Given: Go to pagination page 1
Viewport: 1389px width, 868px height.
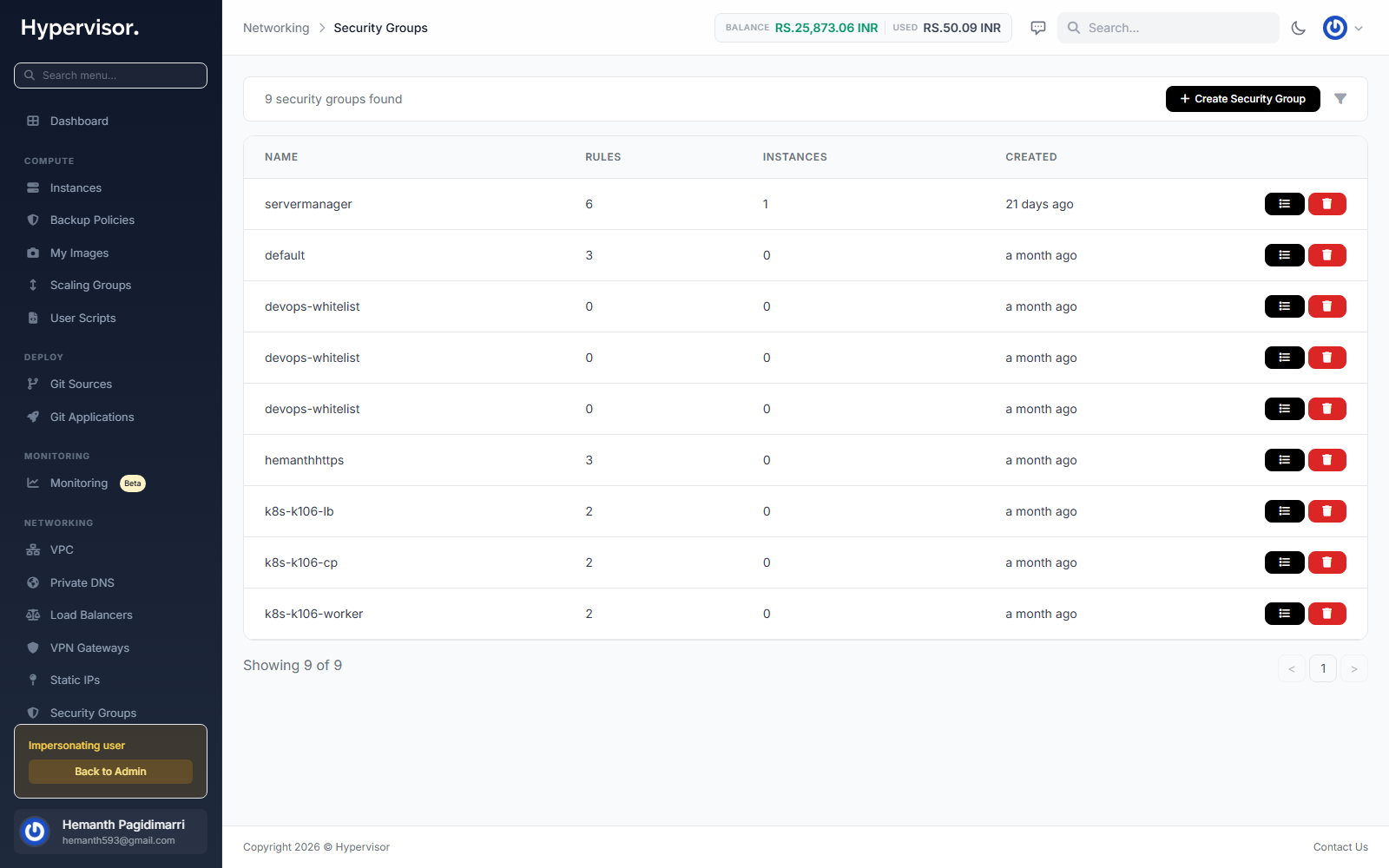Looking at the screenshot, I should coord(1323,668).
